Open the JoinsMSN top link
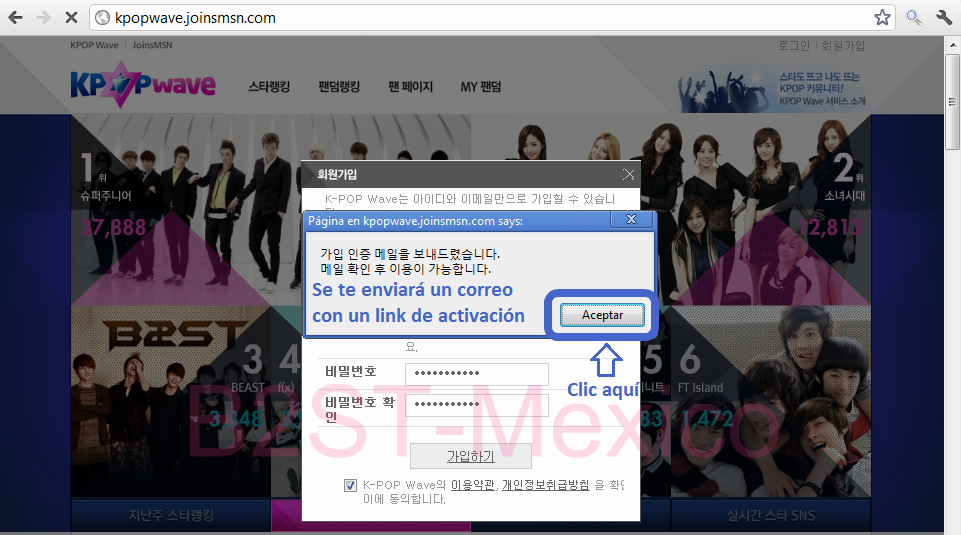 [x=153, y=45]
